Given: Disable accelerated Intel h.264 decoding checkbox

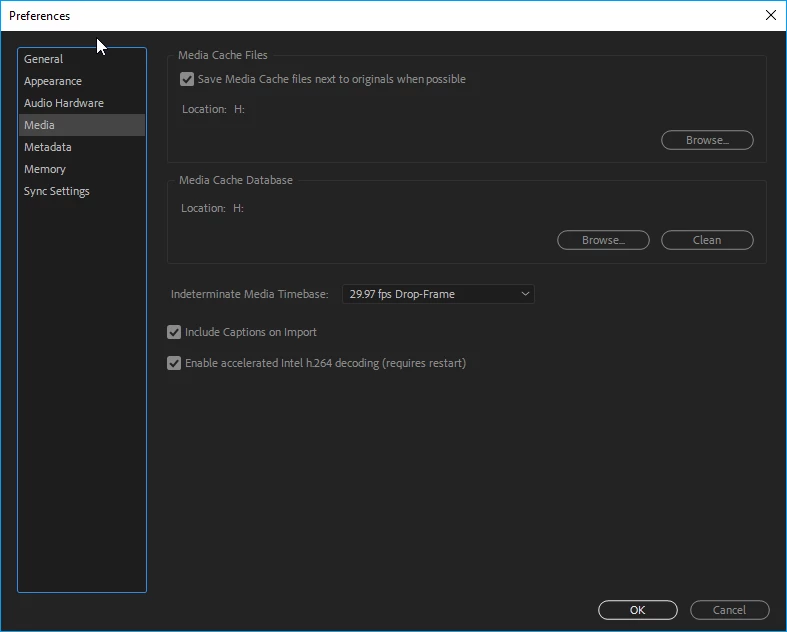Looking at the screenshot, I should 174,363.
